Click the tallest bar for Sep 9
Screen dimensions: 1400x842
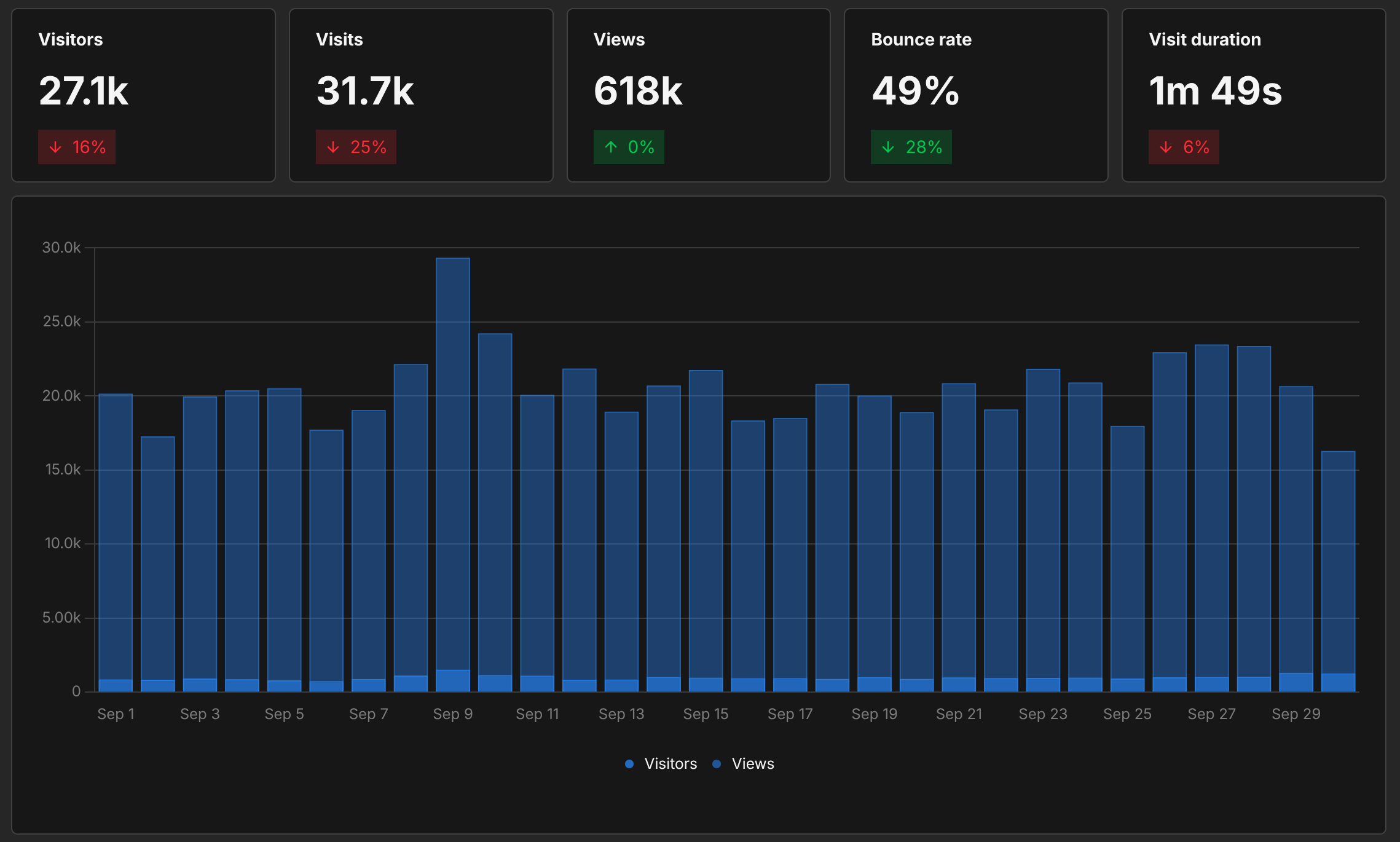coord(453,464)
